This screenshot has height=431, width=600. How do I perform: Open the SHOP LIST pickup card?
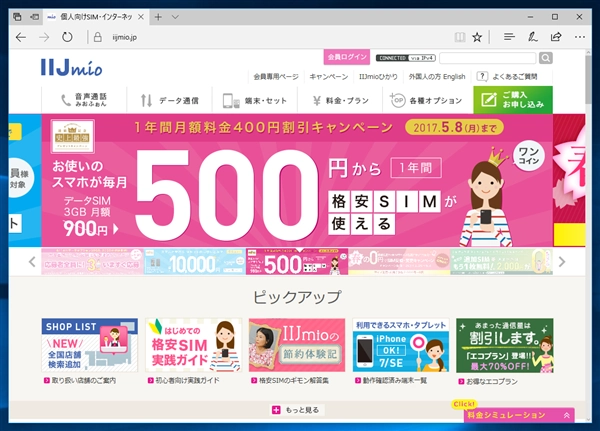tap(90, 345)
